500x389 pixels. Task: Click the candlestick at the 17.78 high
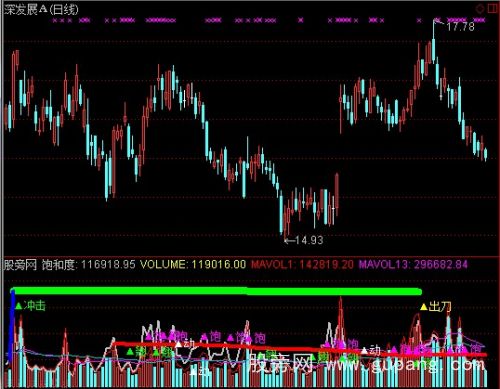[434, 43]
